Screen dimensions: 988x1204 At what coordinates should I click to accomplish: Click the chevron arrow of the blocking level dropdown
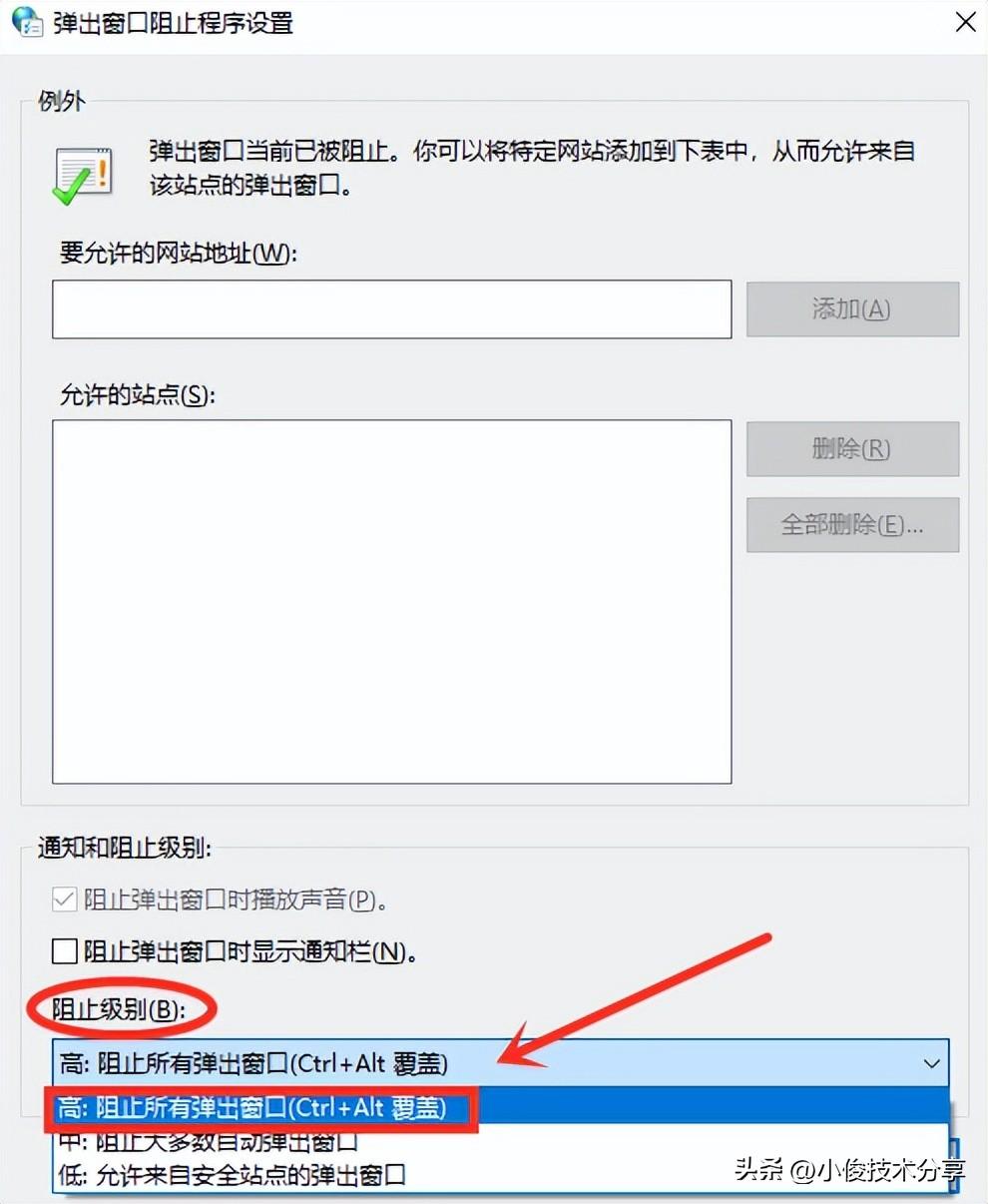pos(931,1064)
